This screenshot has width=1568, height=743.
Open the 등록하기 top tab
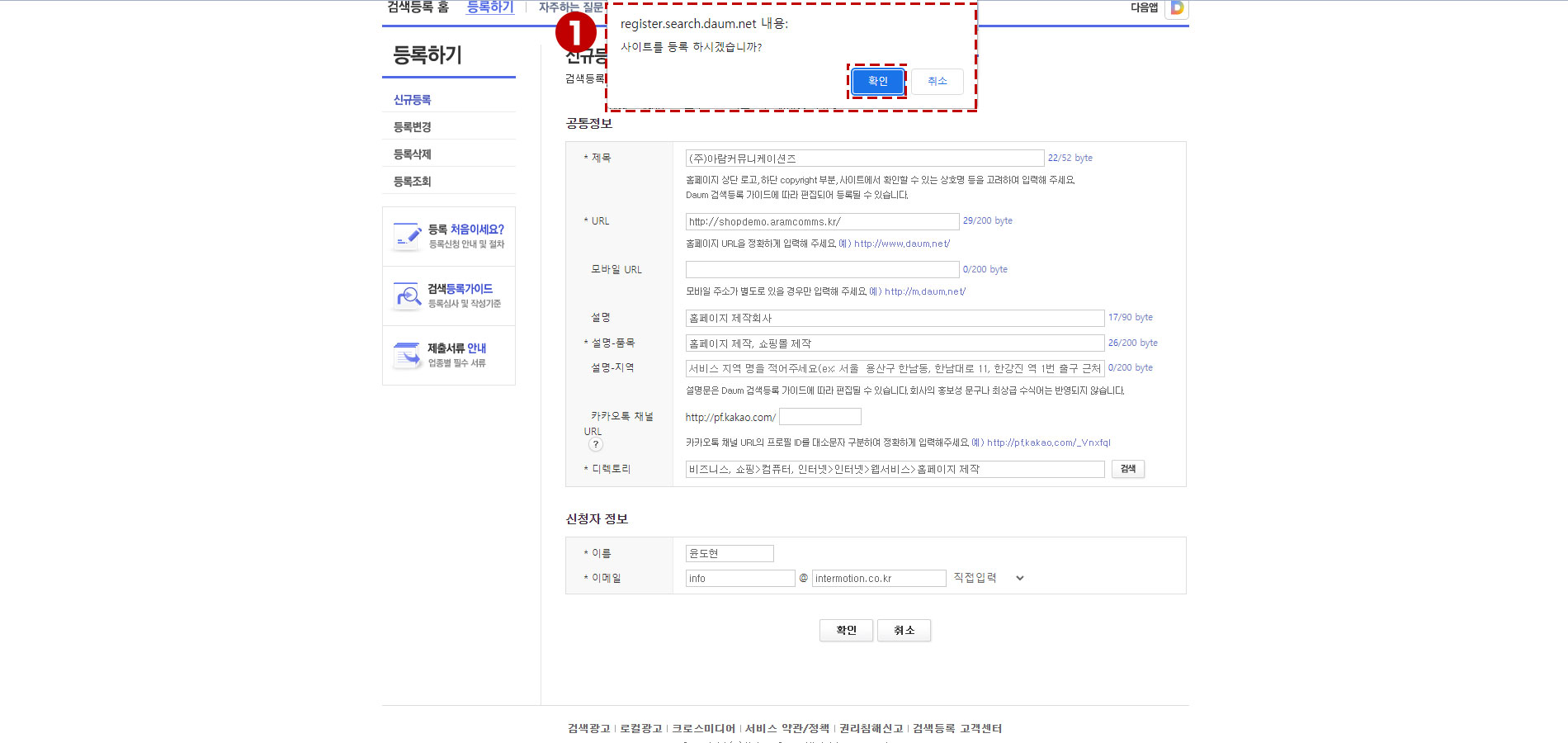point(490,7)
